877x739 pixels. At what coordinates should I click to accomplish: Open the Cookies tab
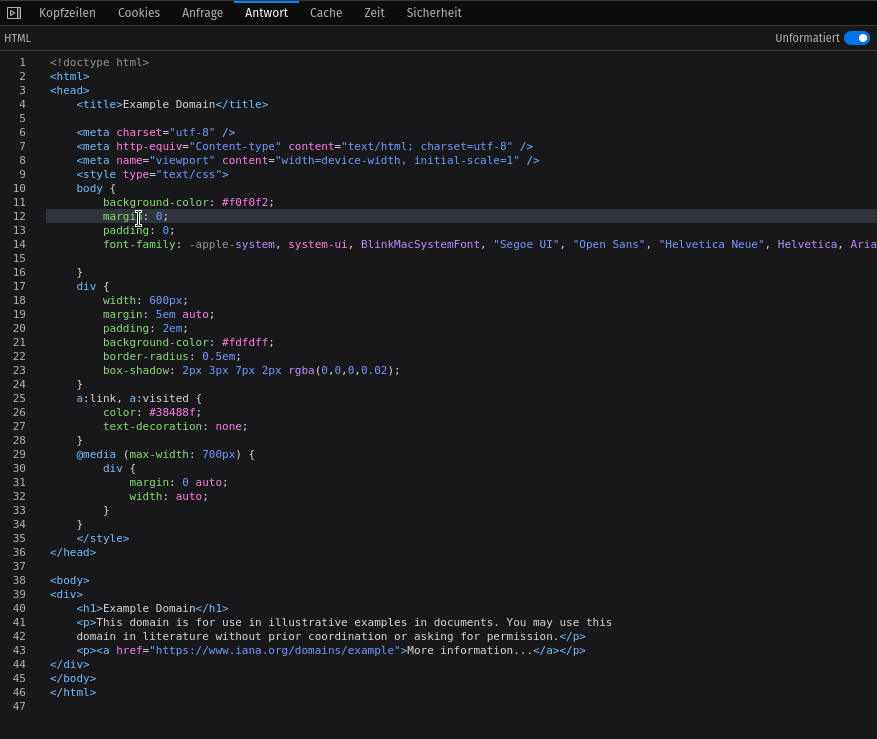pyautogui.click(x=138, y=13)
